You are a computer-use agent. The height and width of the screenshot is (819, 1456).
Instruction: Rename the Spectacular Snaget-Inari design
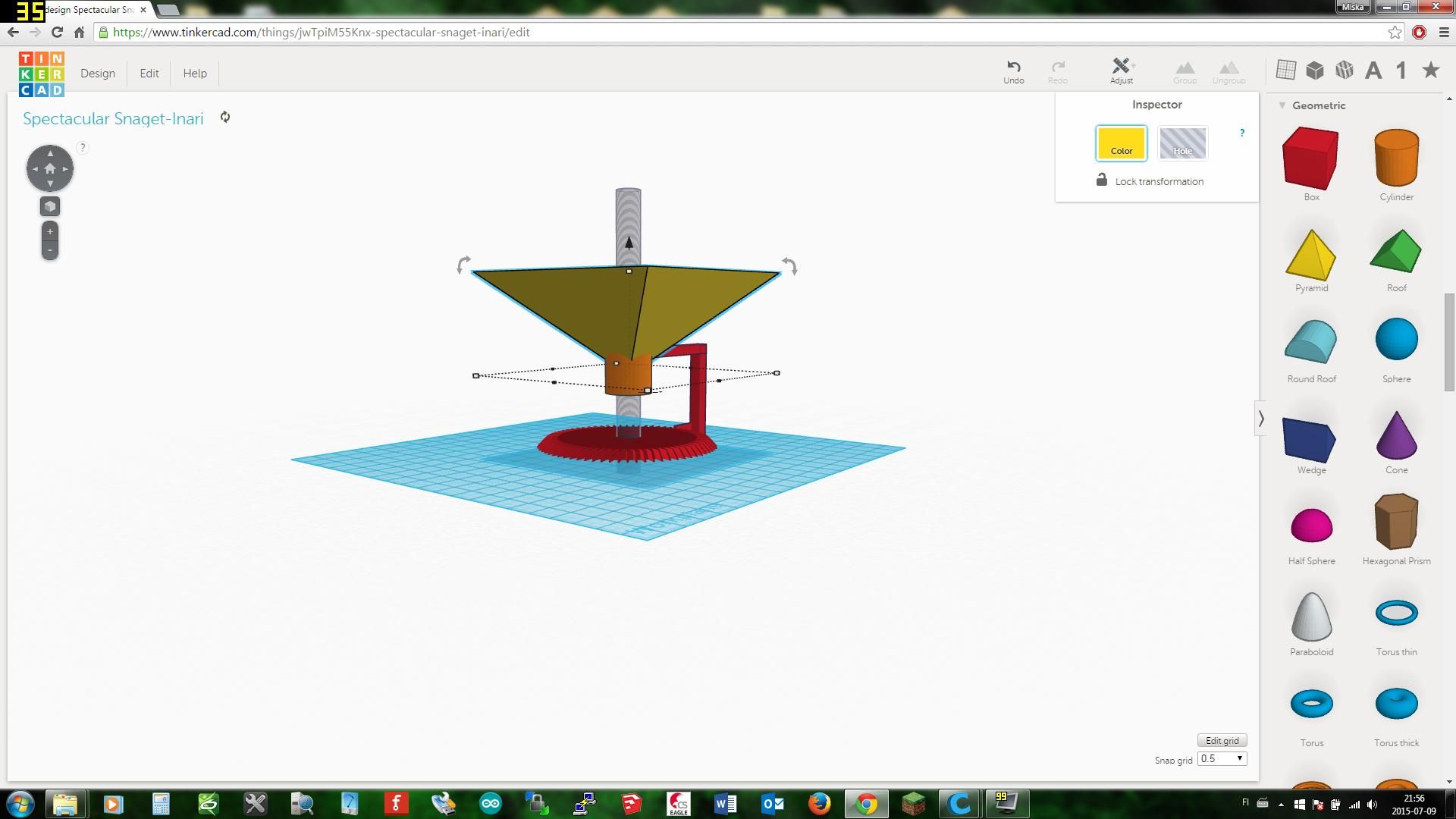pos(113,118)
